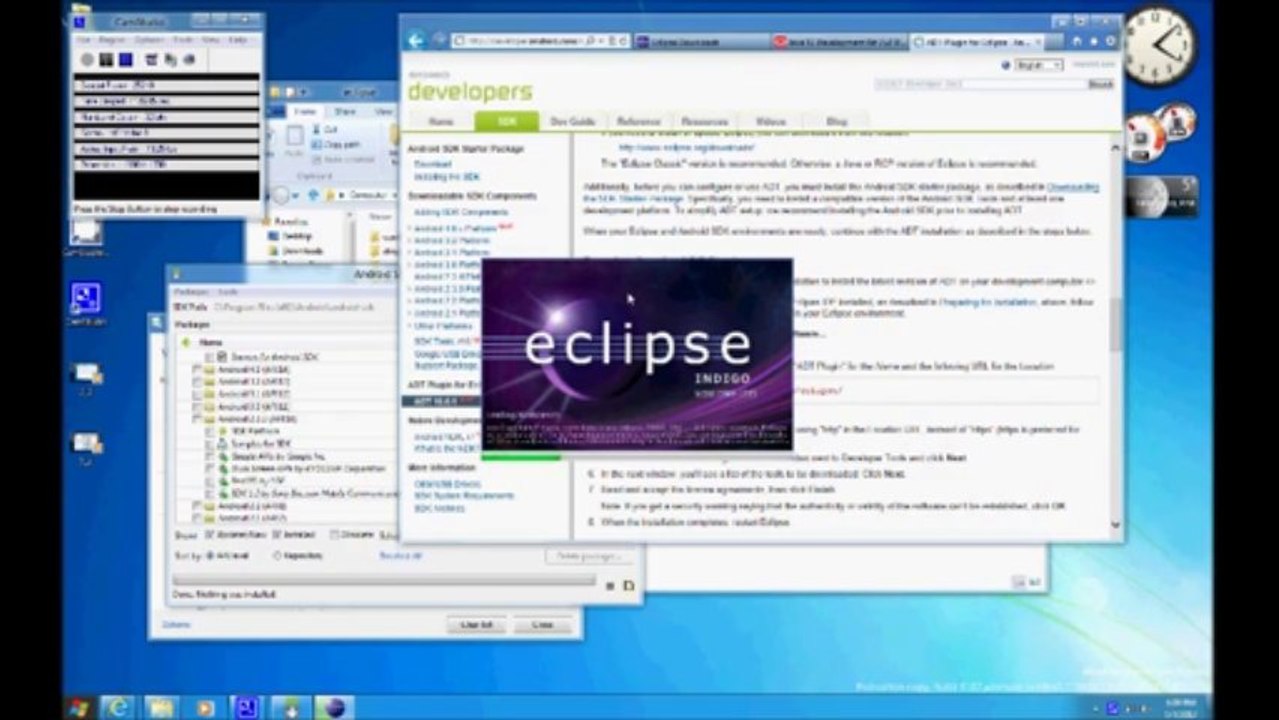Toggle the SDK Platform package checkbox
The image size is (1279, 720).
[210, 431]
